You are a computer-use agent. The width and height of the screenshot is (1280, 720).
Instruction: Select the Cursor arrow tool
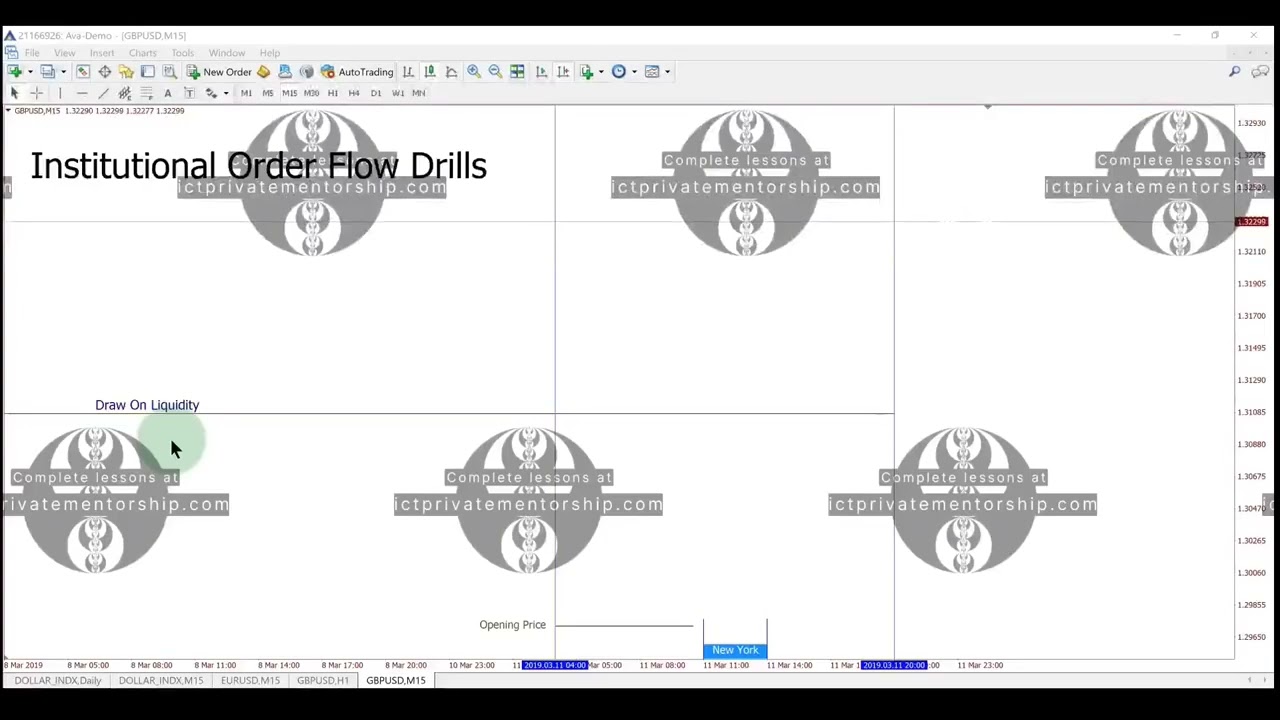[15, 93]
